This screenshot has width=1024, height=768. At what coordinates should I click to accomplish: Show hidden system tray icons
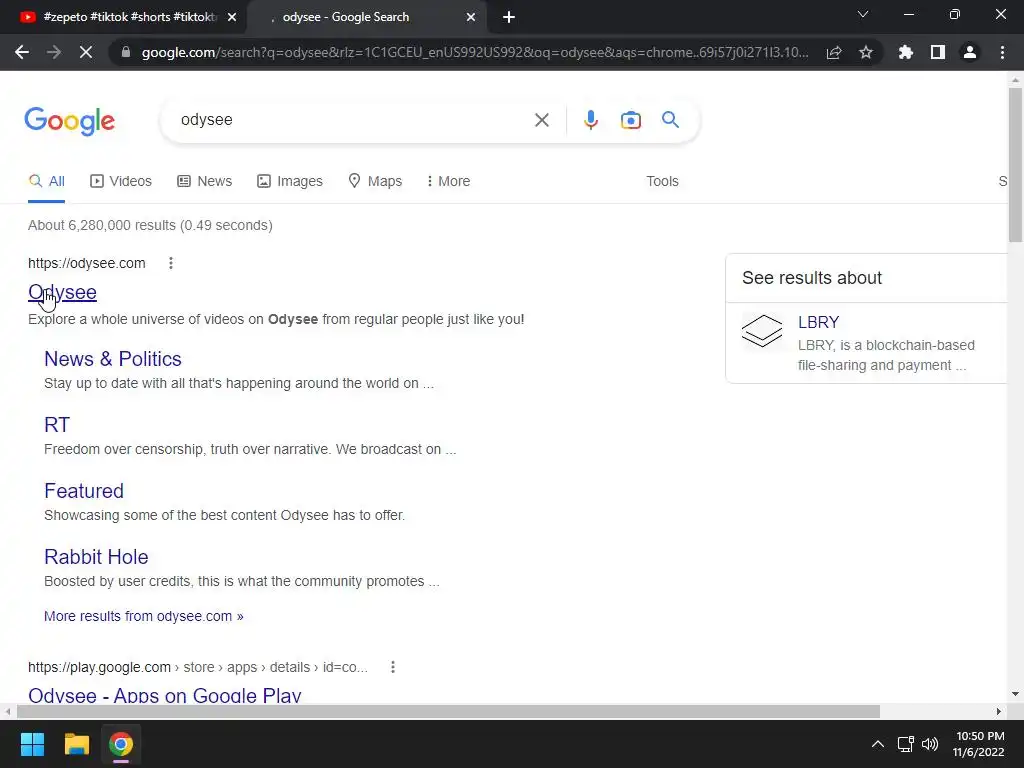pyautogui.click(x=878, y=744)
